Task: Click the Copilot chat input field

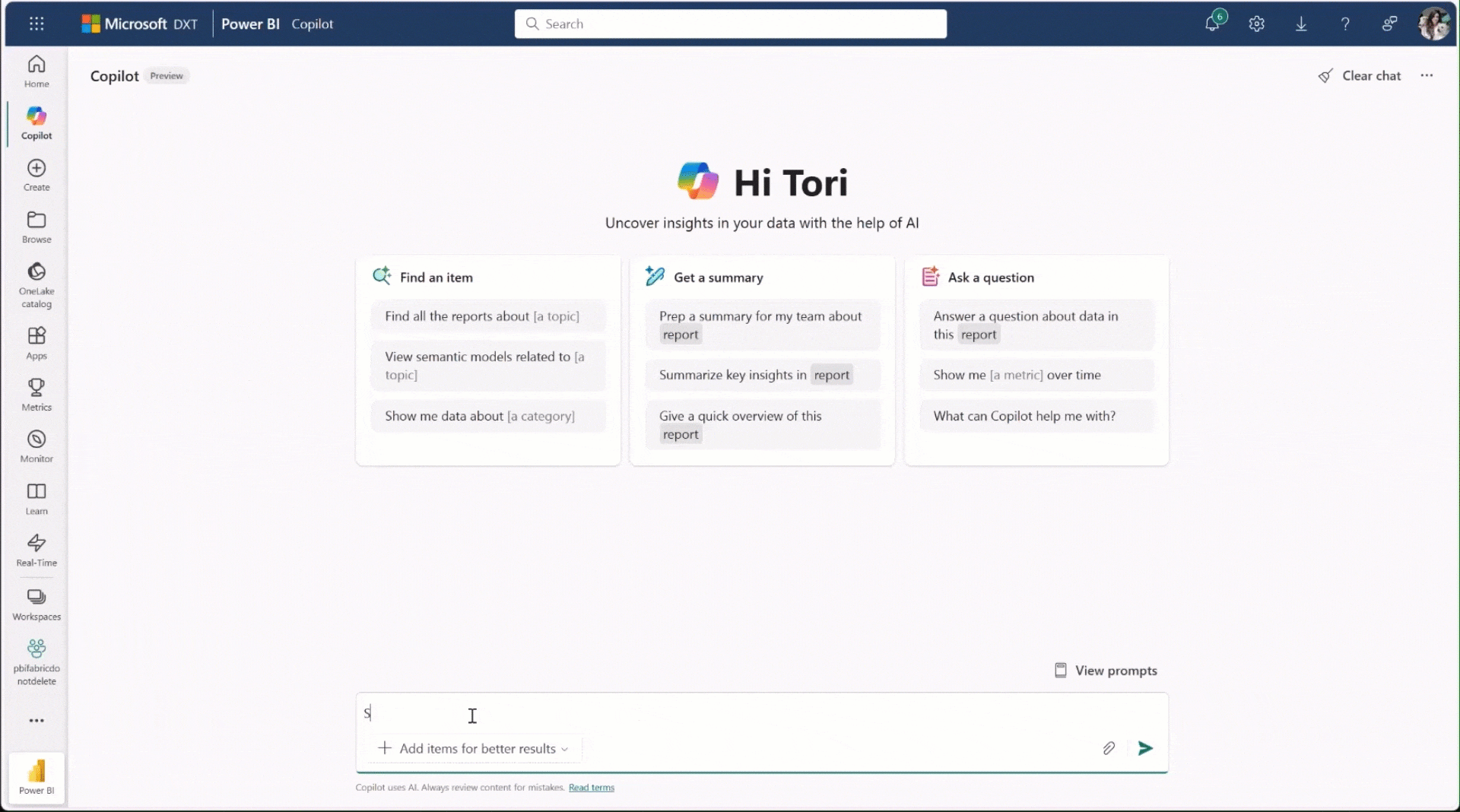Action: 761,713
